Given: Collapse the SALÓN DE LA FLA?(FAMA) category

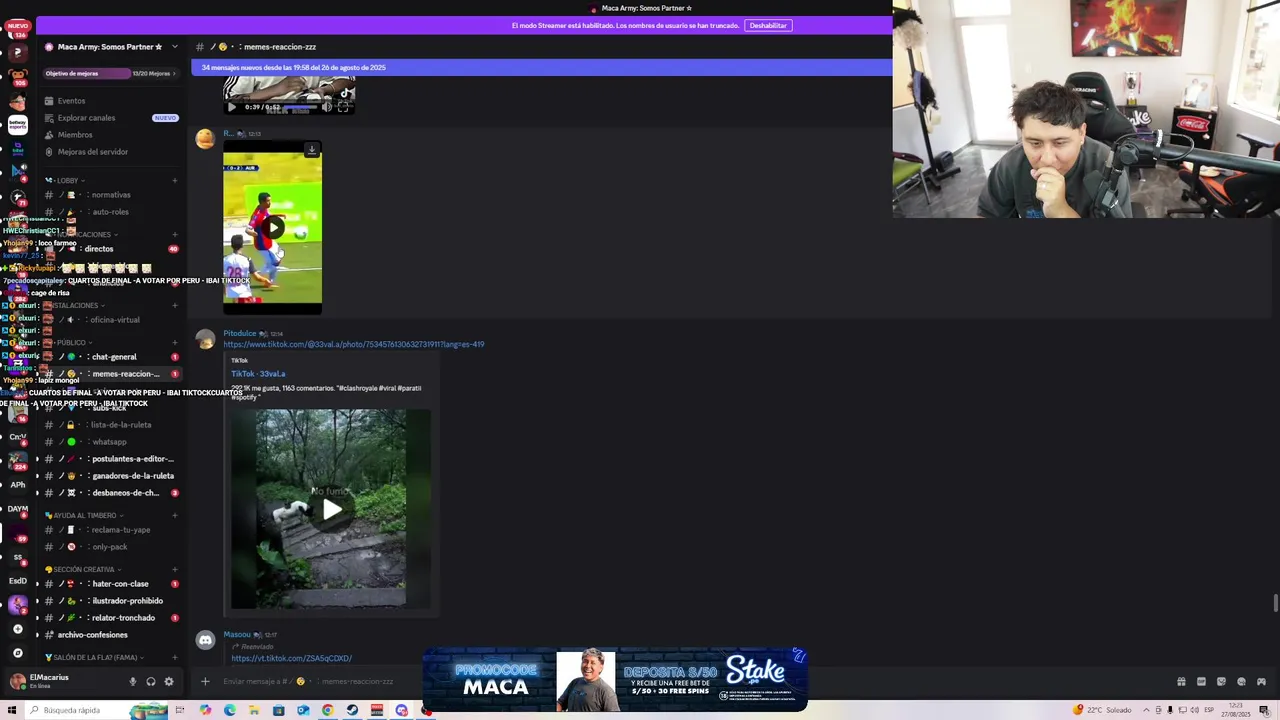Looking at the screenshot, I should (94, 658).
